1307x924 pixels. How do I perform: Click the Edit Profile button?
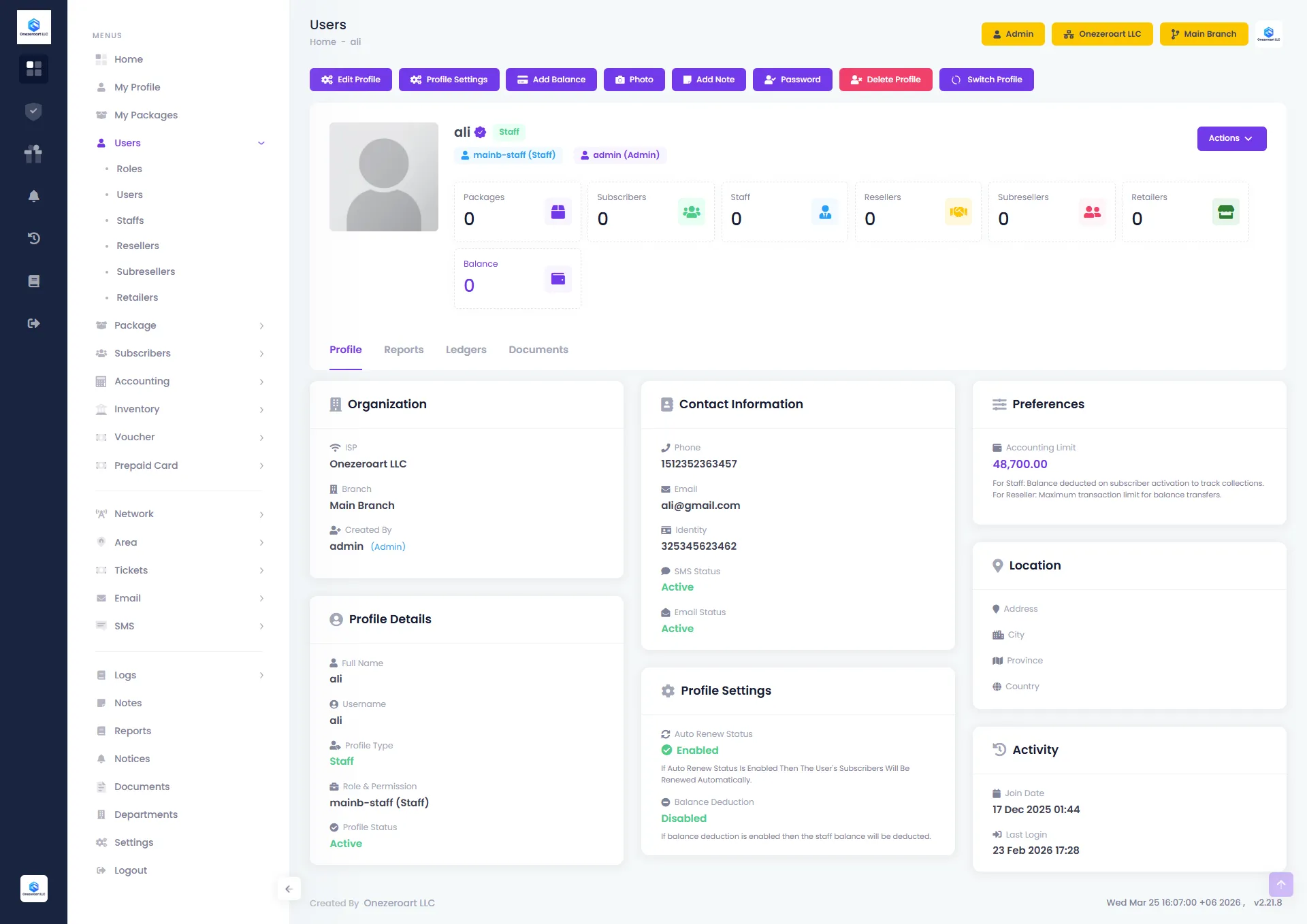tap(351, 80)
